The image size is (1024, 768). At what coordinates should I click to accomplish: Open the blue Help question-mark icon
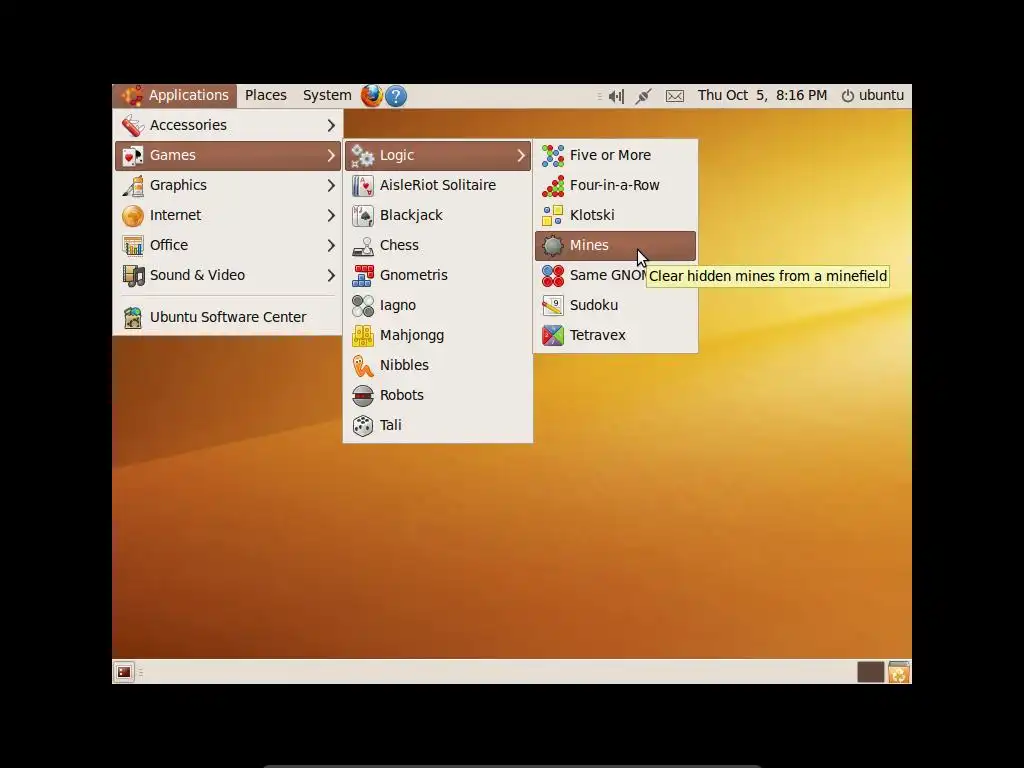396,96
